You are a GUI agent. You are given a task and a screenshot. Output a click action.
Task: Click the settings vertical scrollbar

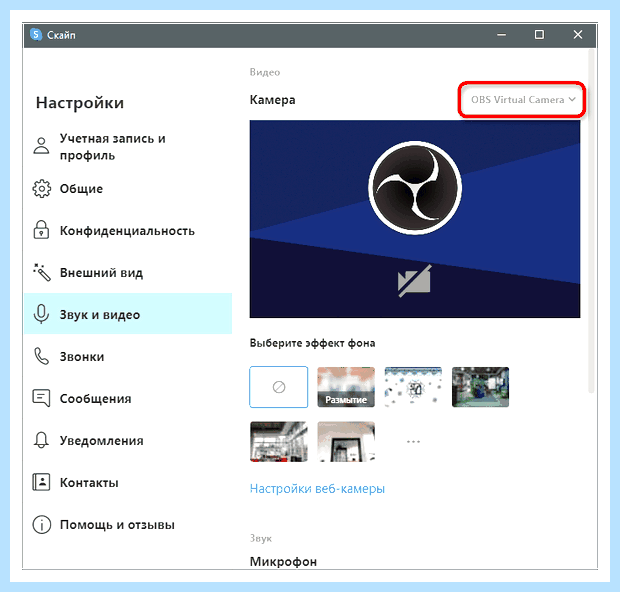tap(592, 221)
